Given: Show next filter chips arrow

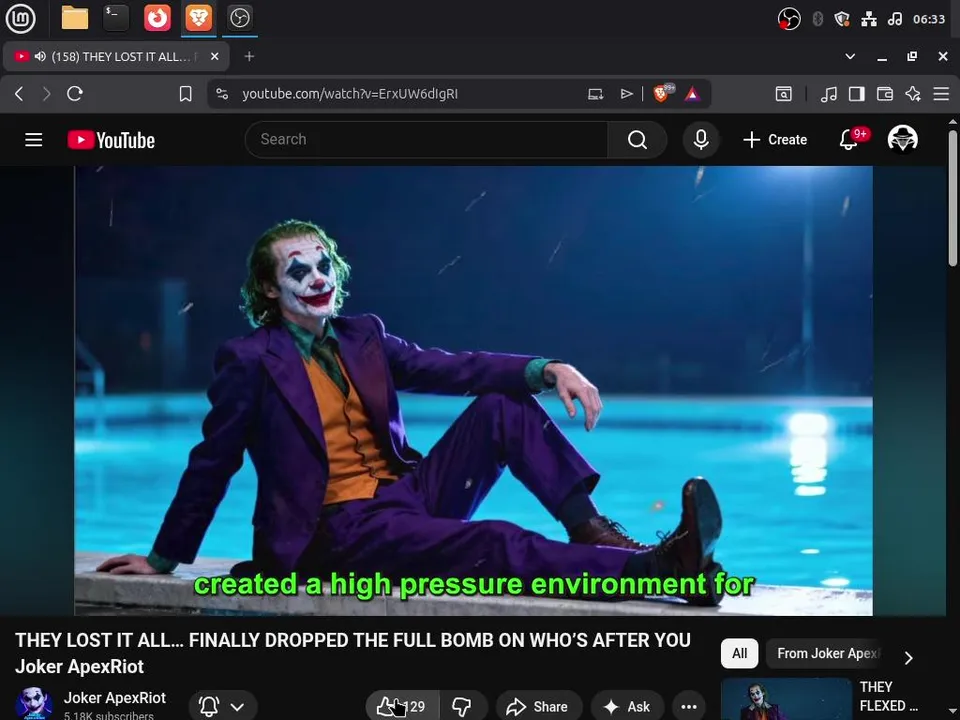Looking at the screenshot, I should click(x=909, y=658).
